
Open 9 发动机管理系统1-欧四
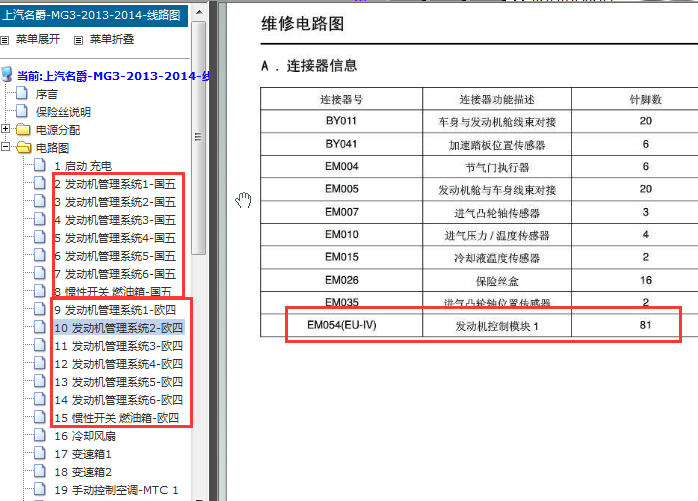coord(115,310)
